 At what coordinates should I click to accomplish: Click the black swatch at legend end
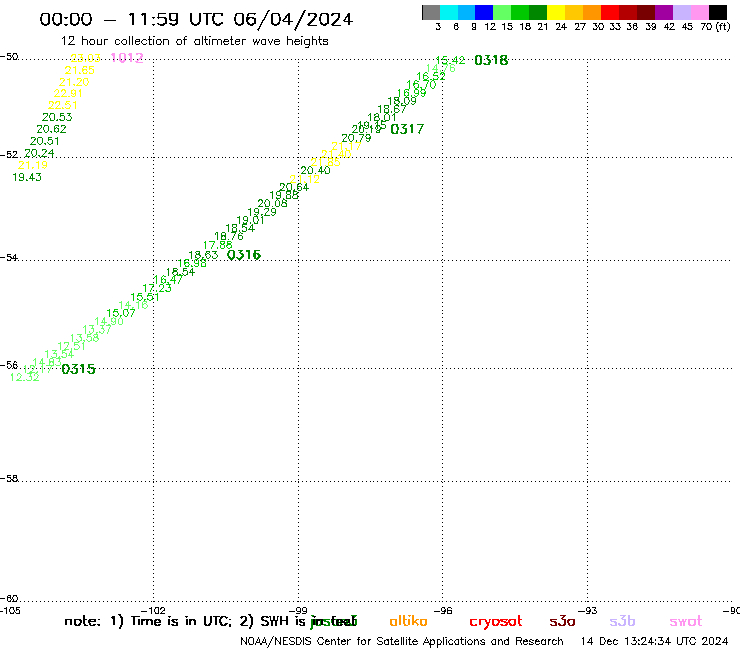pos(717,12)
